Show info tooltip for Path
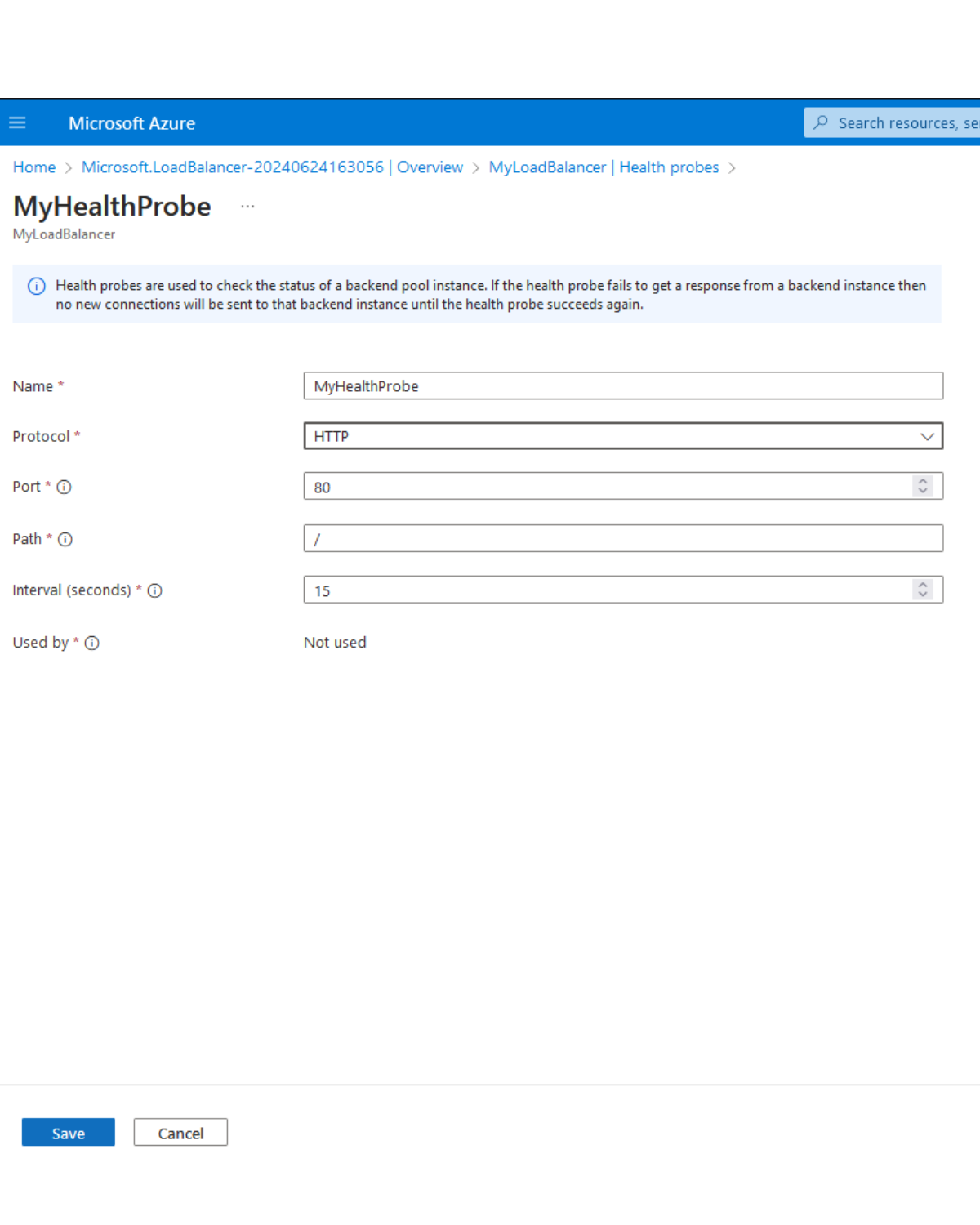The image size is (980, 1225). tap(65, 539)
